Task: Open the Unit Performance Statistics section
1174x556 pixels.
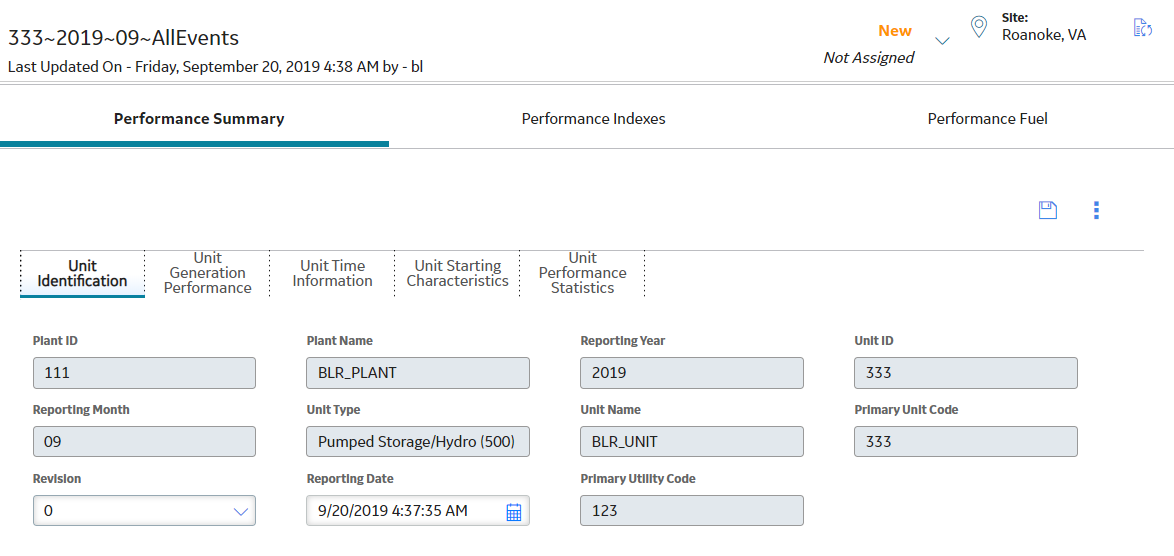Action: click(x=583, y=273)
